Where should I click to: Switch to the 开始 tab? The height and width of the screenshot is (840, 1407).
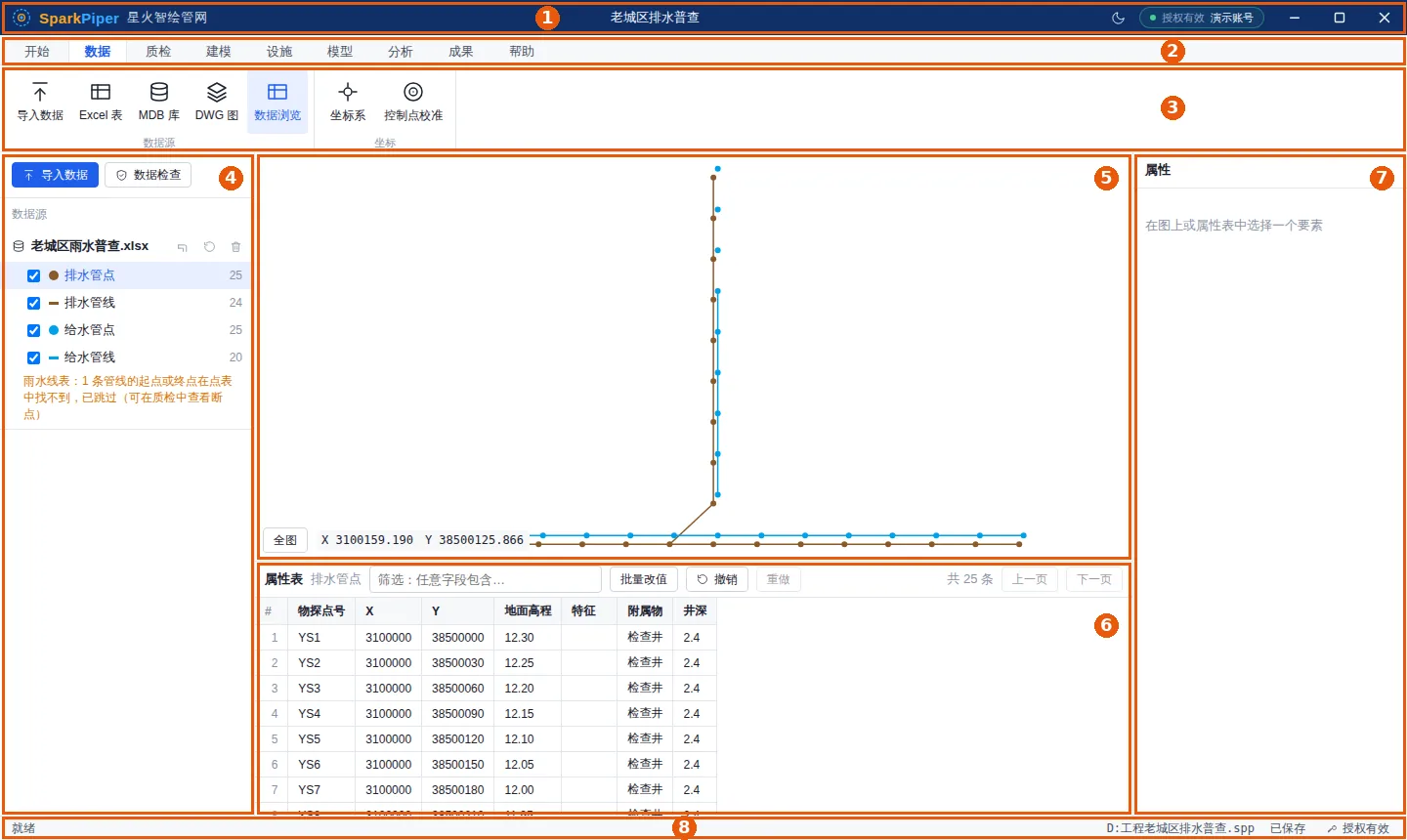37,52
